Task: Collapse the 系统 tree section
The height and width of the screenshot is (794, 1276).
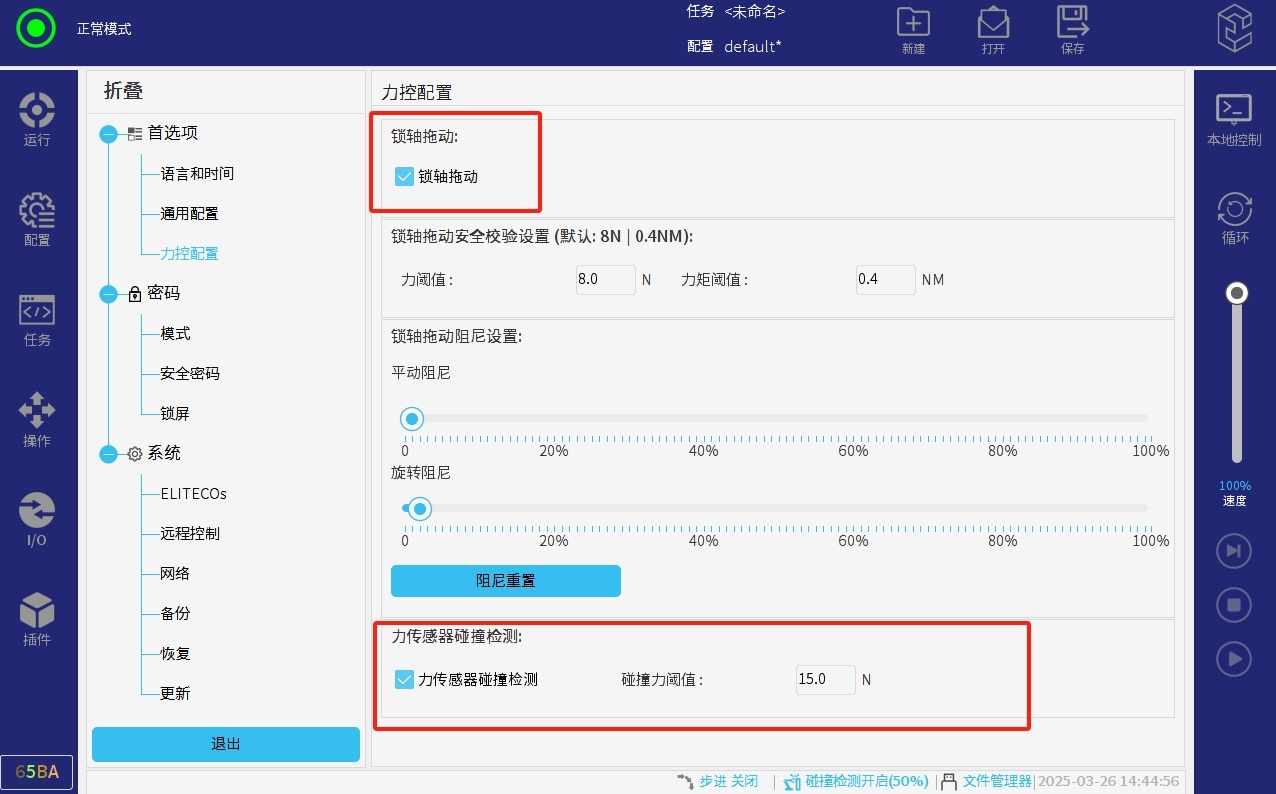Action: (108, 454)
